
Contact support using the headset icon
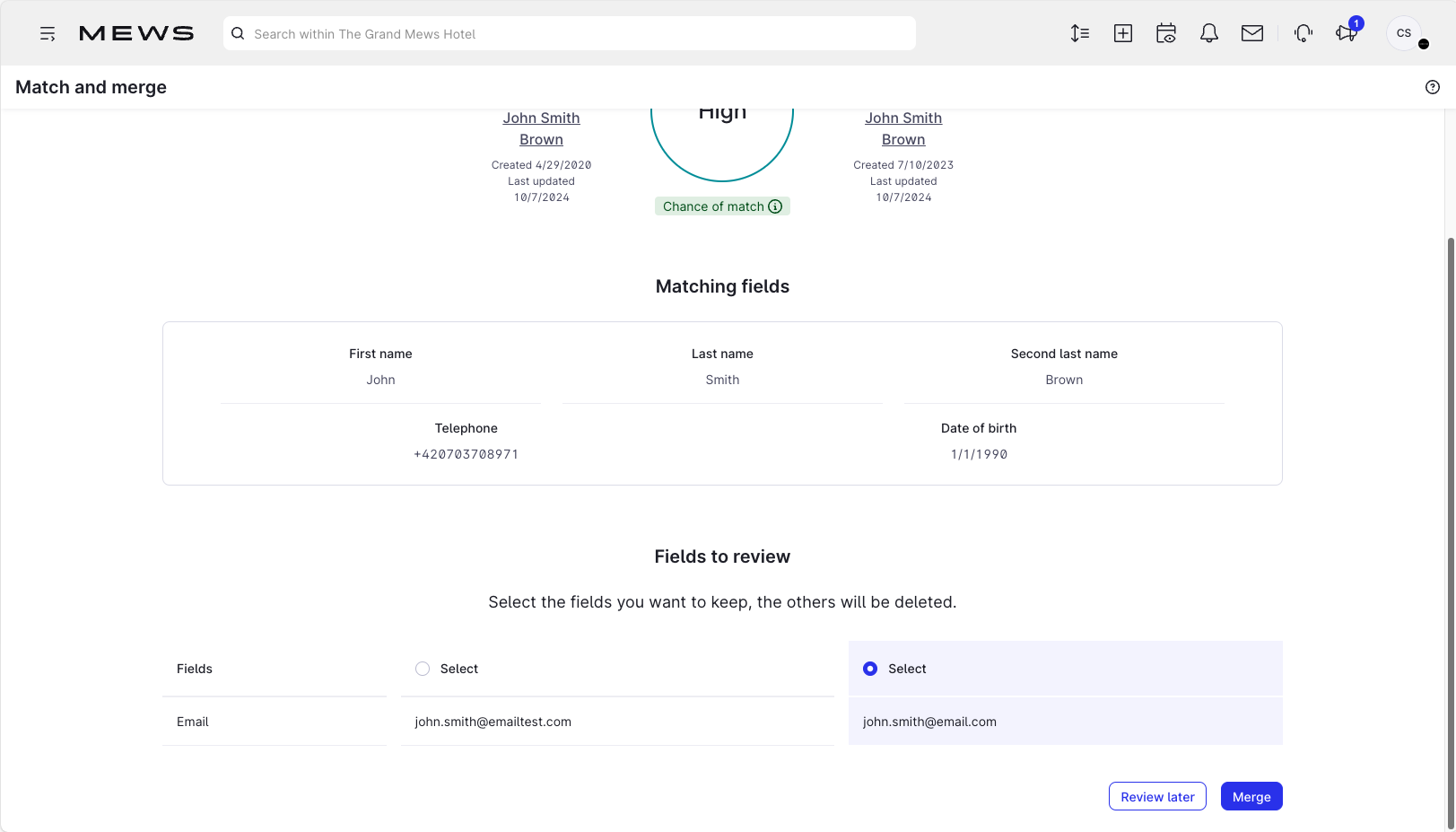[x=1302, y=32]
